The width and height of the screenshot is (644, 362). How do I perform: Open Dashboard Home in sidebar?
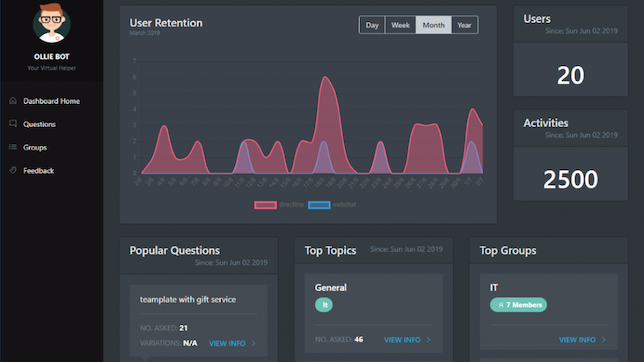pyautogui.click(x=51, y=101)
